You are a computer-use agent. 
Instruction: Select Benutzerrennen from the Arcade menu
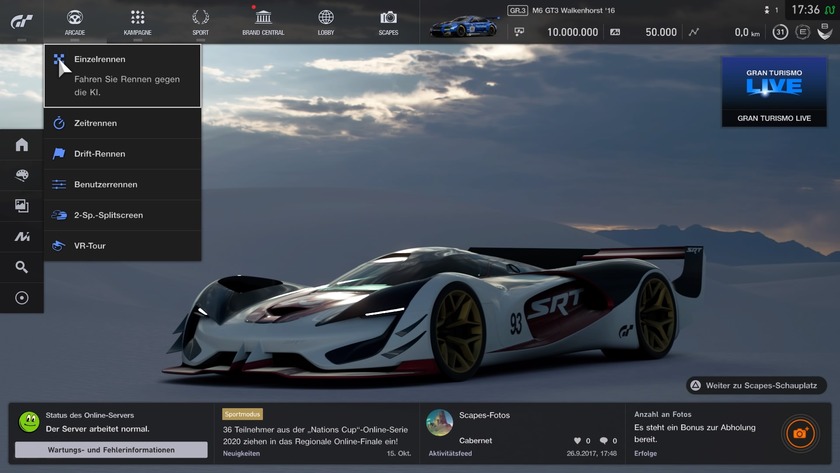(123, 184)
